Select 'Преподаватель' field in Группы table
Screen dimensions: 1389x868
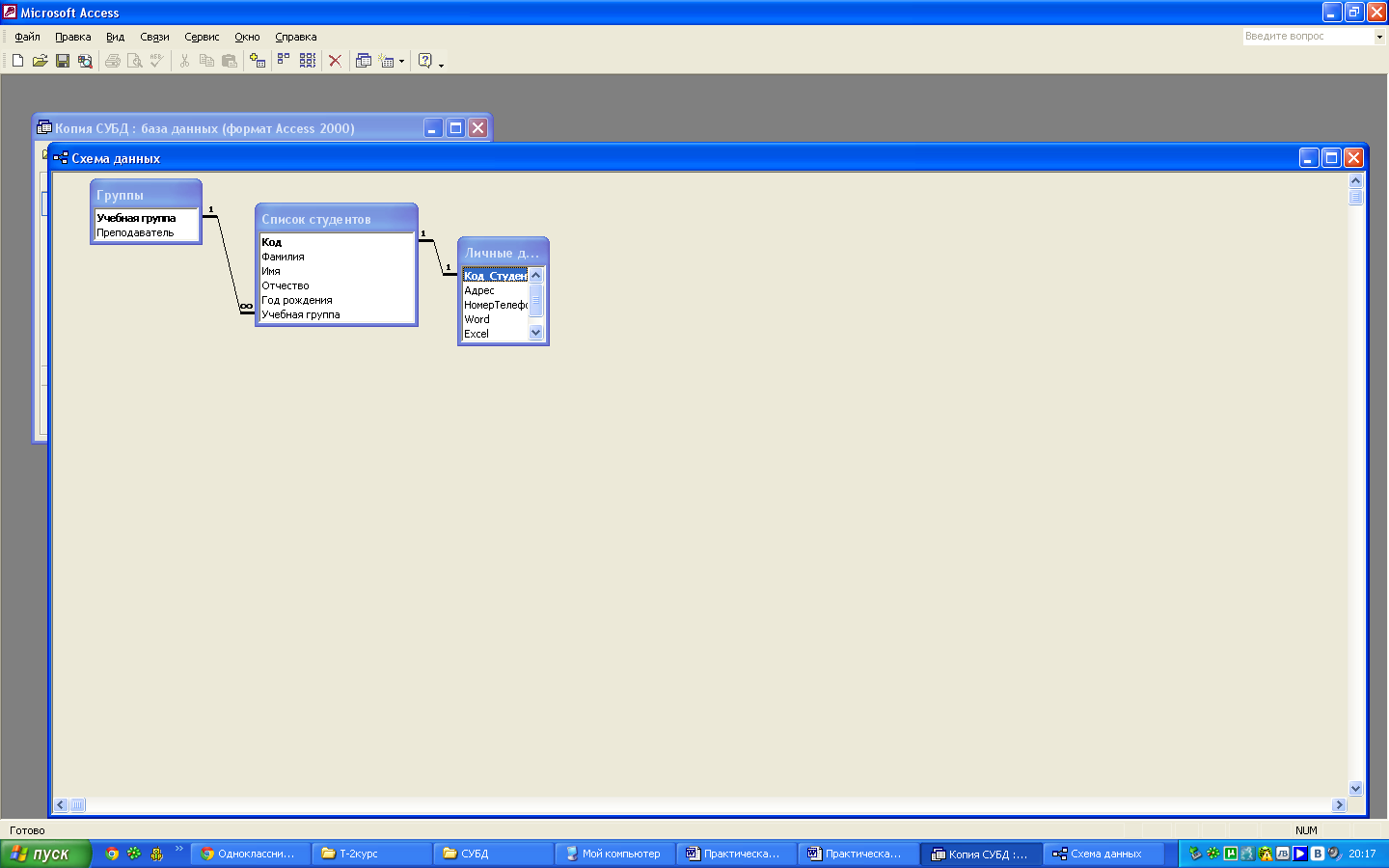coord(146,232)
